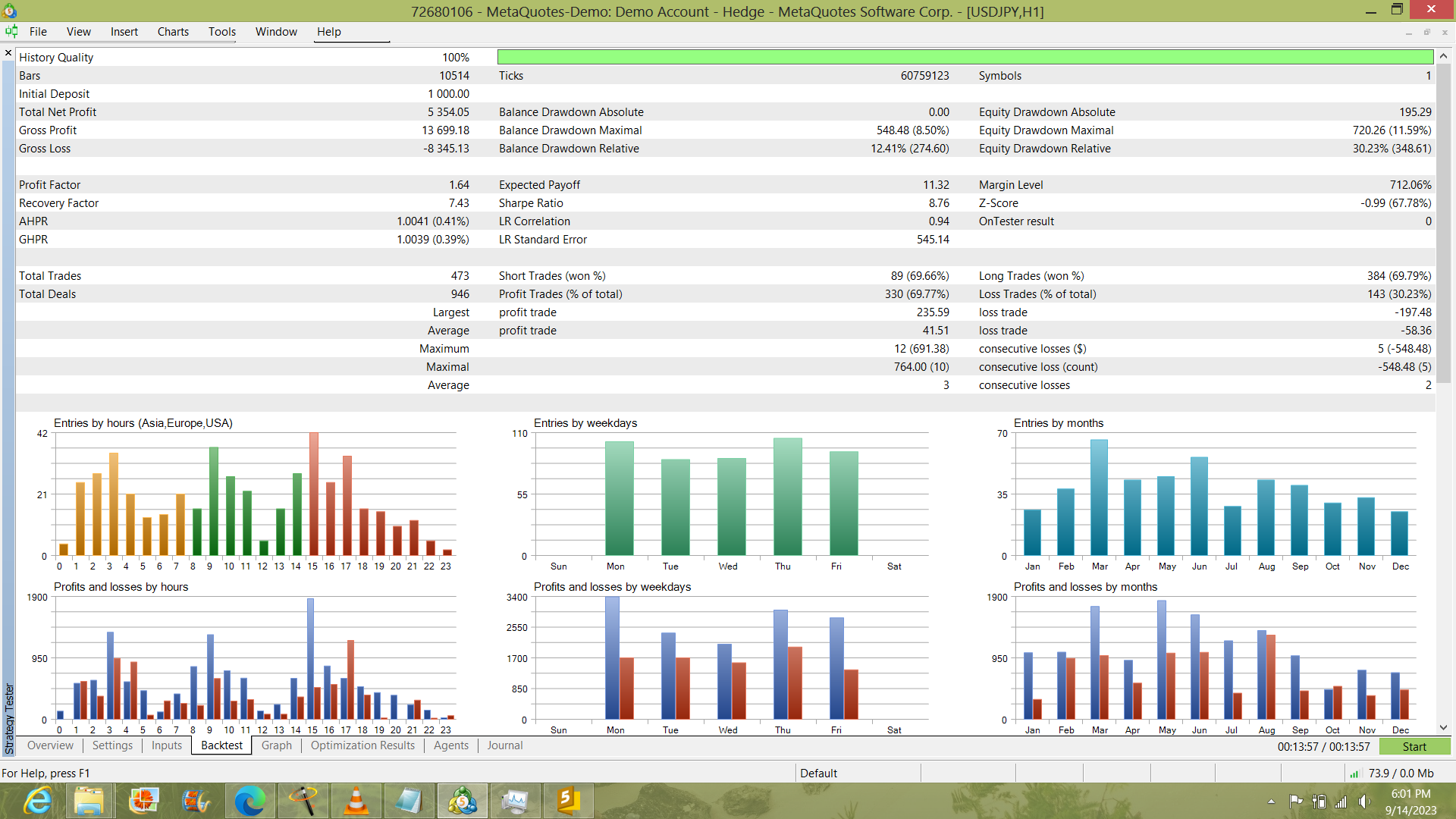Open the Charts menu
The image size is (1456, 819).
pyautogui.click(x=173, y=31)
